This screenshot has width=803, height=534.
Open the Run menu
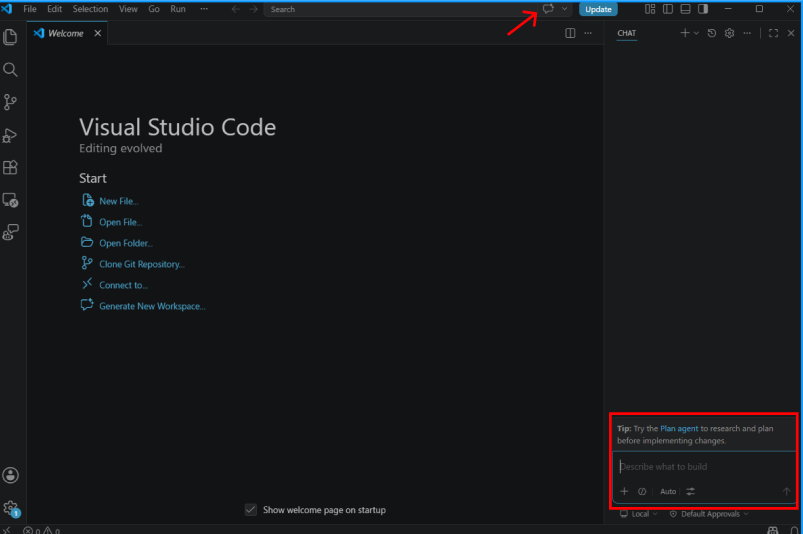178,9
